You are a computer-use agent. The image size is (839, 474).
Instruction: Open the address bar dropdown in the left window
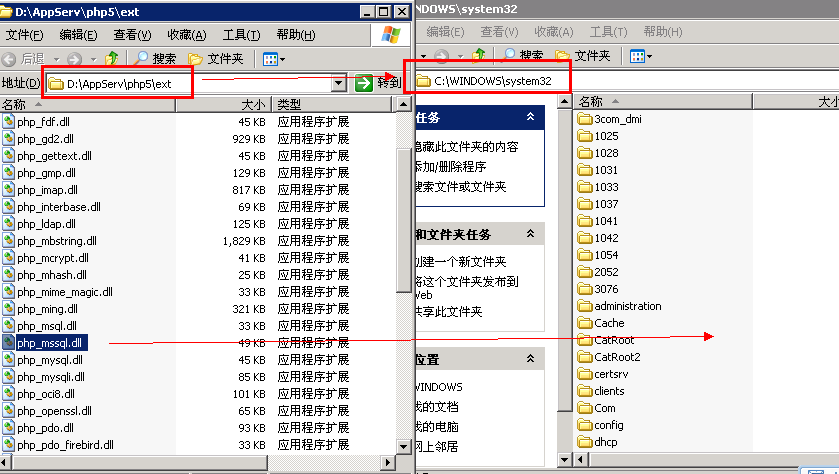coord(338,83)
